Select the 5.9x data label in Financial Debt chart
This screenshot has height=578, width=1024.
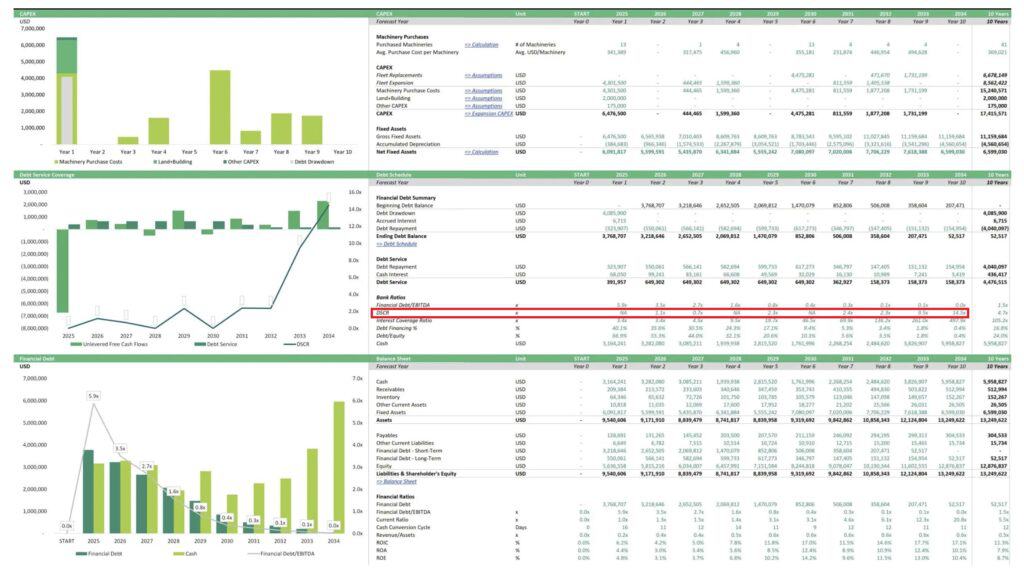[93, 396]
